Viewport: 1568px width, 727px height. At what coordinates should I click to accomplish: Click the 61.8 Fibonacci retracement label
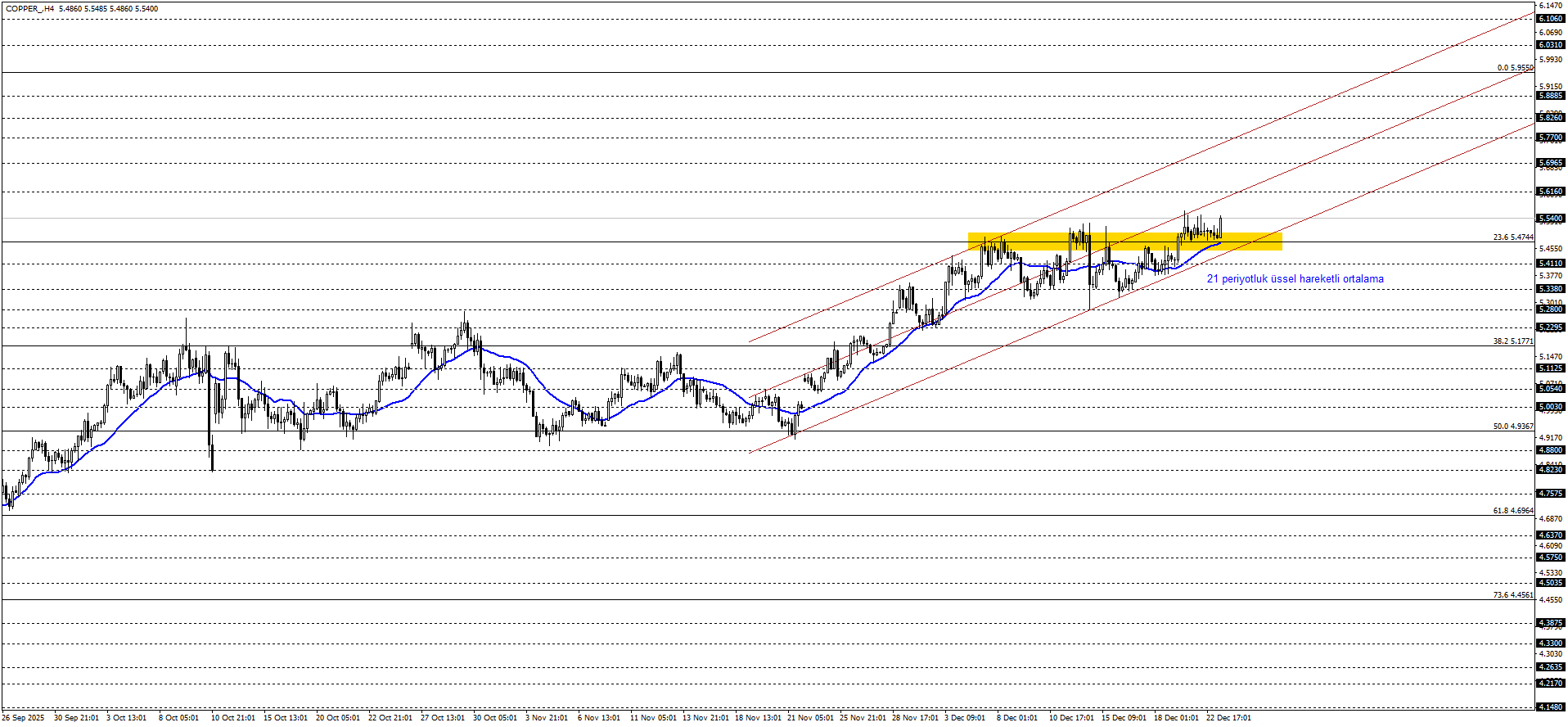point(1512,511)
